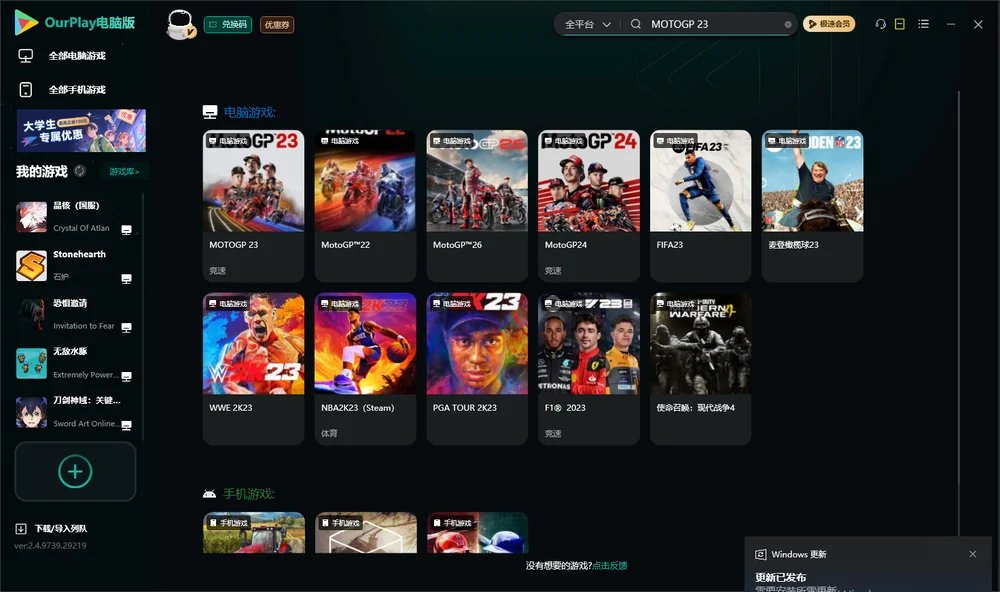Open the NBA2K23 (Steam) game card
The width and height of the screenshot is (1000, 592).
pyautogui.click(x=365, y=368)
